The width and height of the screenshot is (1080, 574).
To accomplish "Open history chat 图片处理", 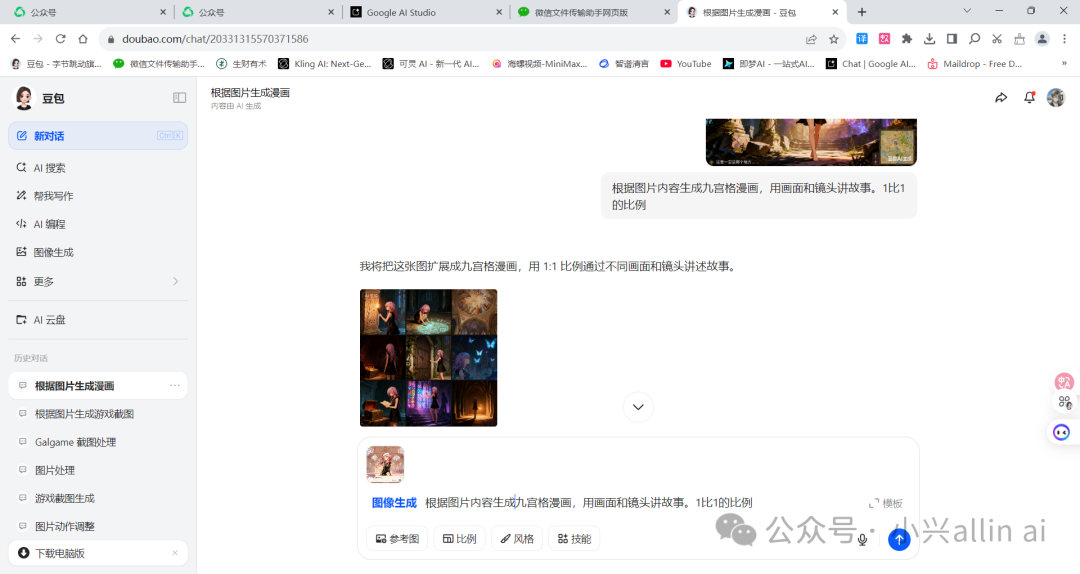I will pyautogui.click(x=98, y=470).
